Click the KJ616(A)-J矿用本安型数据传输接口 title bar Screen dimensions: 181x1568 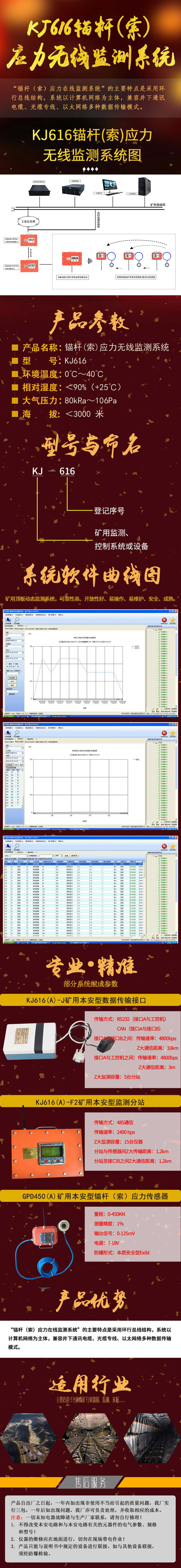pyautogui.click(x=90, y=1000)
